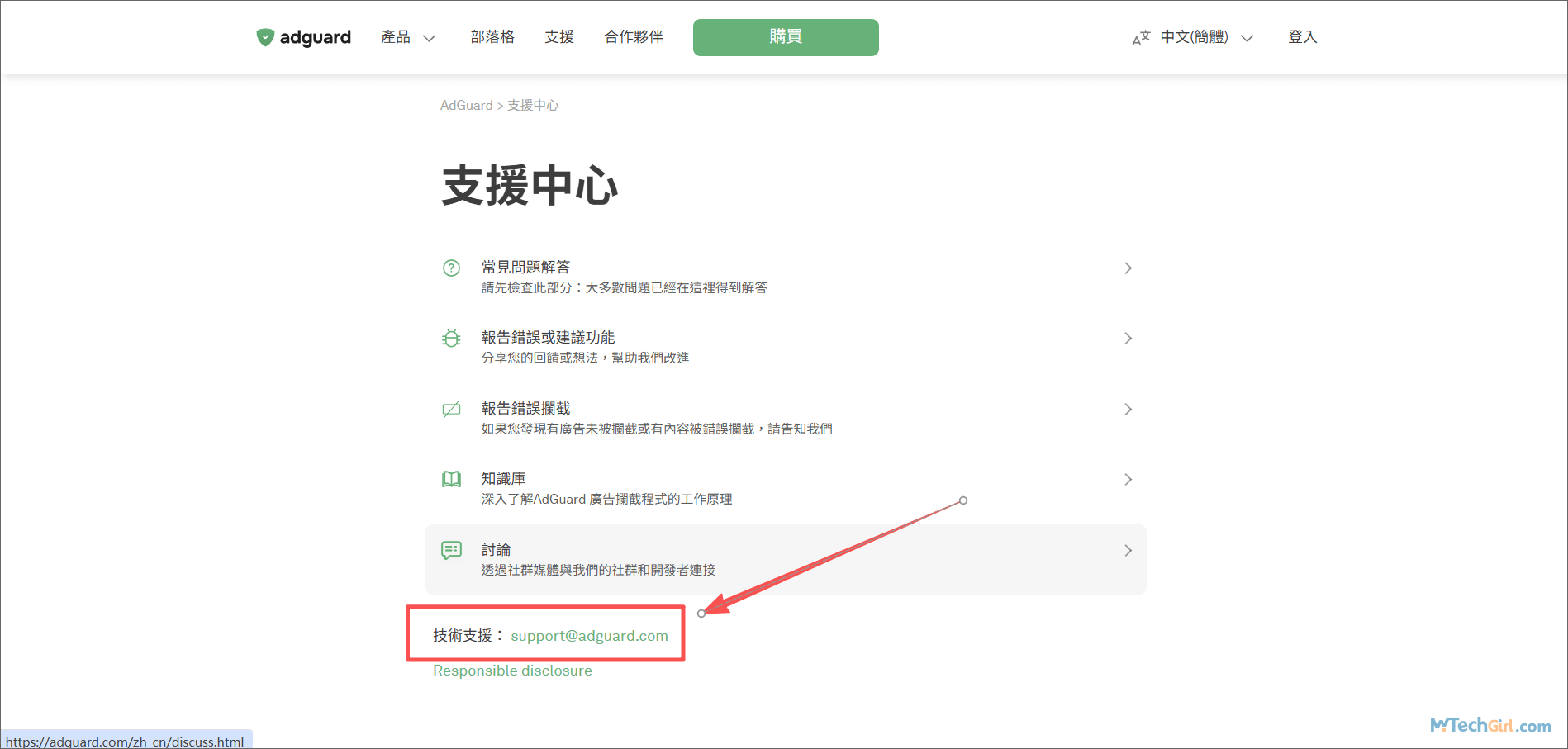
Task: Click the question mark FAQ icon
Action: (451, 268)
